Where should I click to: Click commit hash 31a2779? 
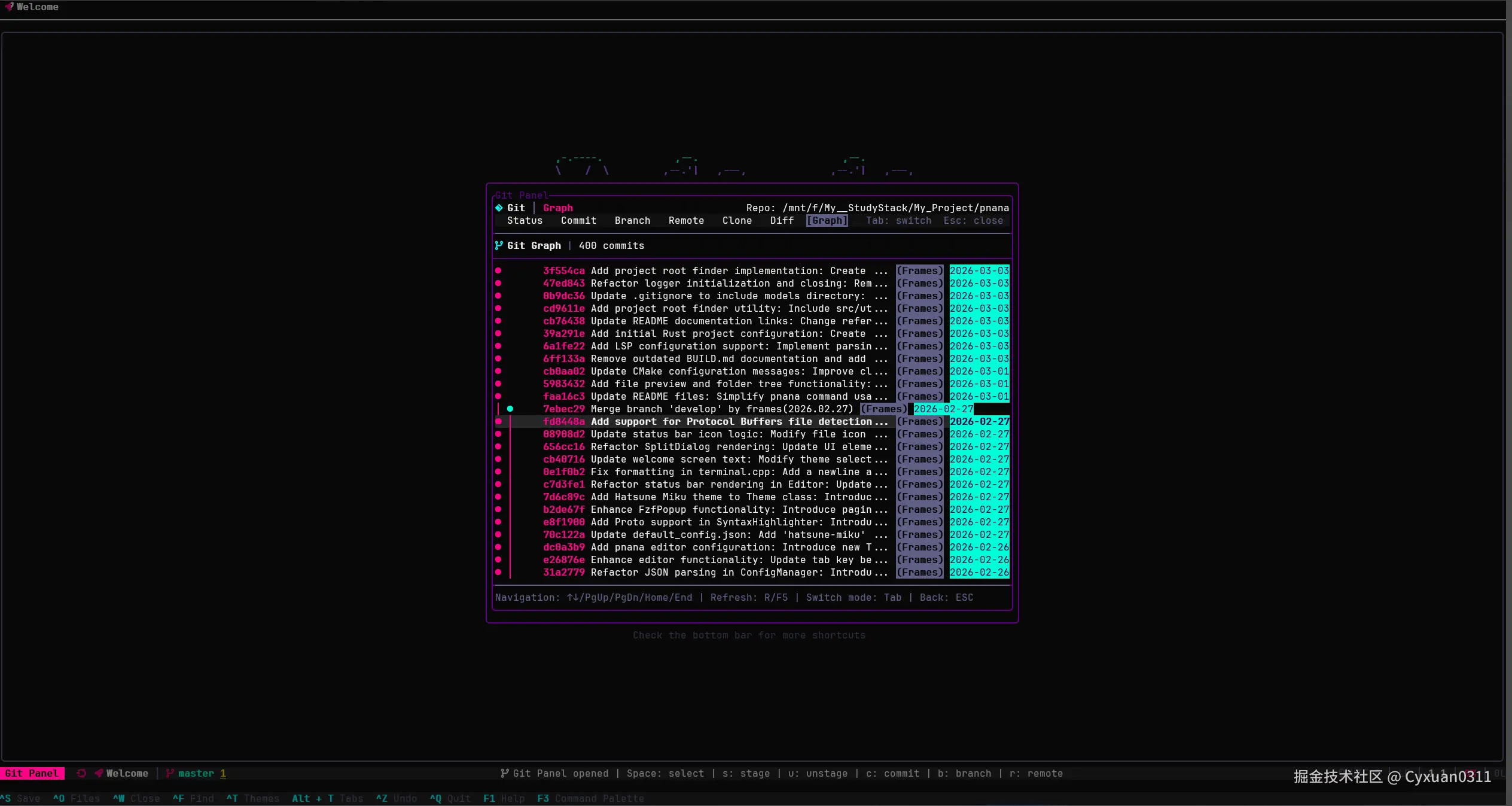[x=563, y=572]
